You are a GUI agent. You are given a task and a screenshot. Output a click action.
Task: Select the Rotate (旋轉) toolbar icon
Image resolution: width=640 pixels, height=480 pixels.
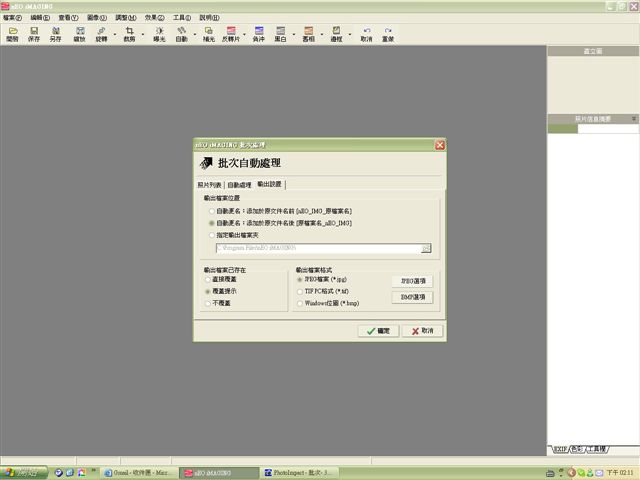coord(101,34)
